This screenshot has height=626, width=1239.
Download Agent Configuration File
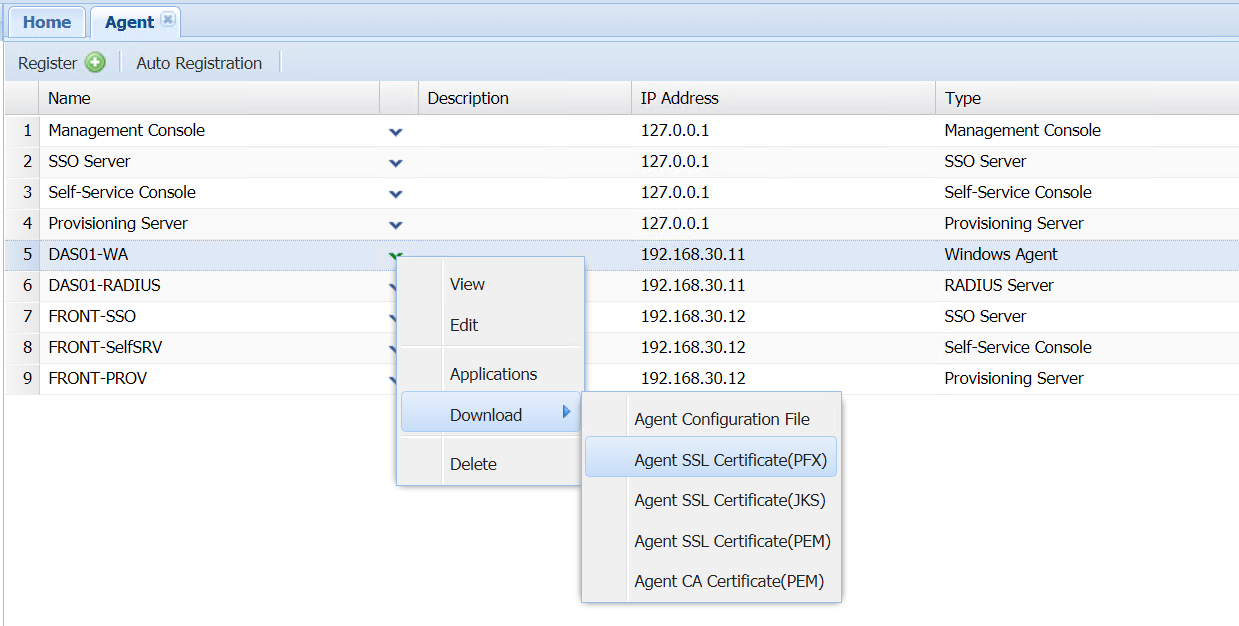722,419
